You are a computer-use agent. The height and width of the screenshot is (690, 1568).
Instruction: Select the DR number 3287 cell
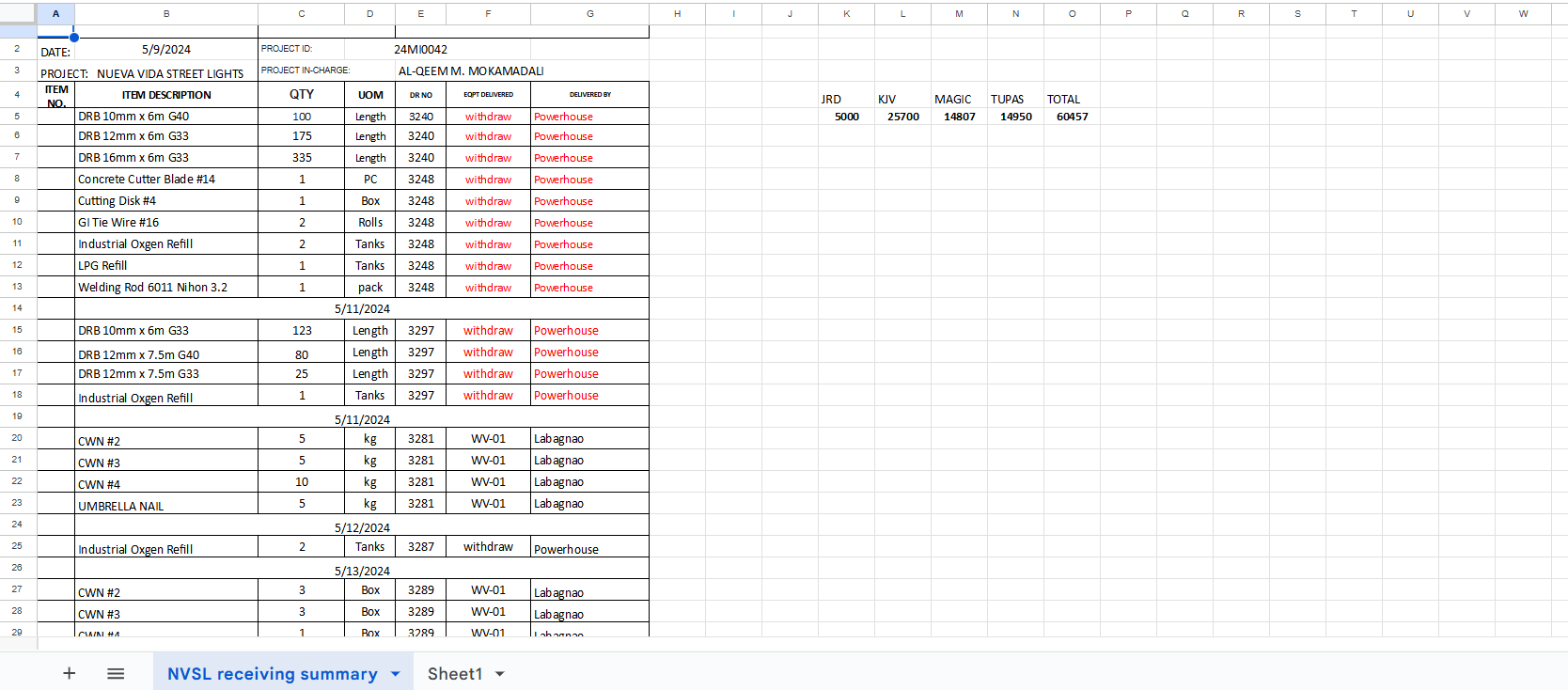click(421, 547)
